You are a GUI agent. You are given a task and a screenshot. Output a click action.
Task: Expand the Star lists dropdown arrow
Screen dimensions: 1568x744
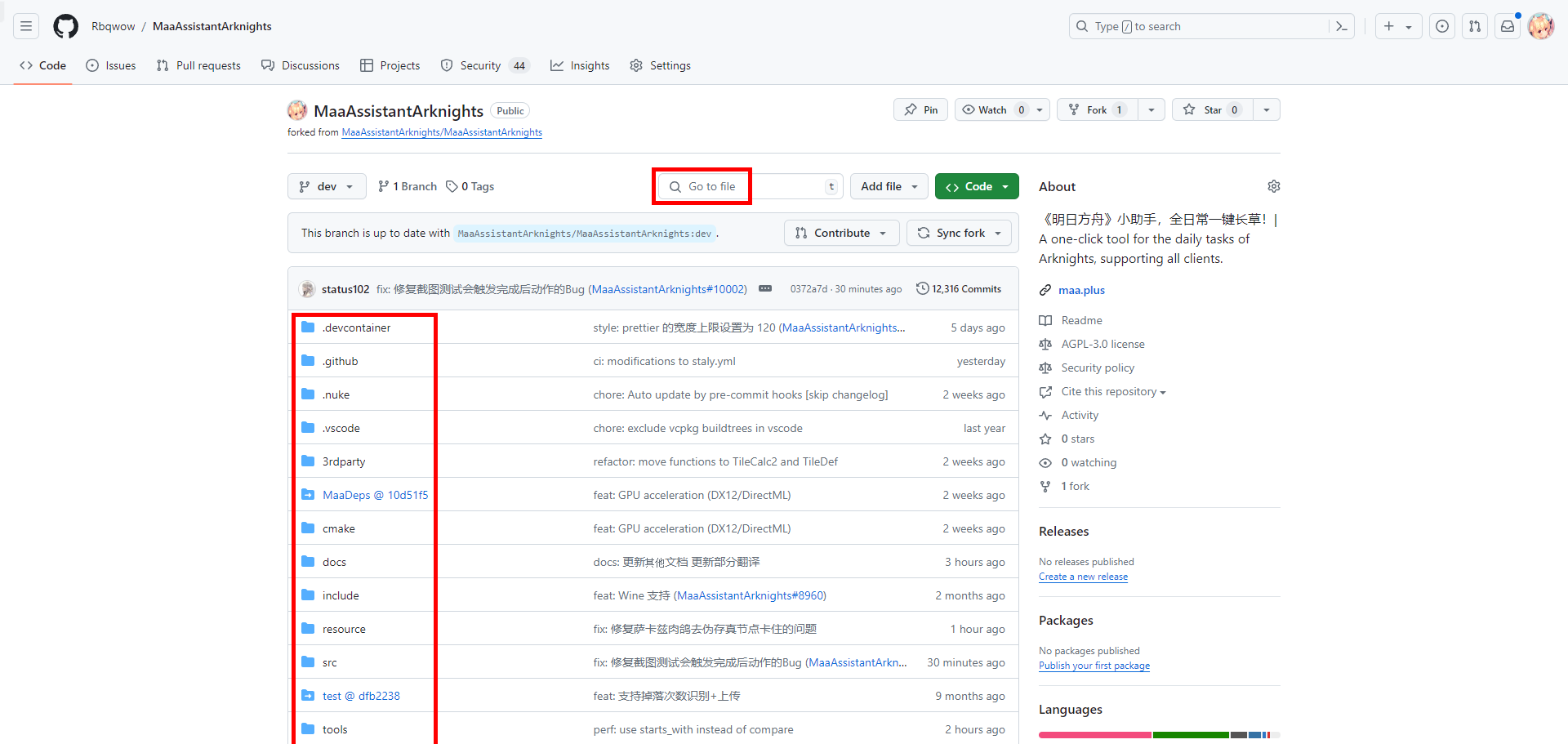tap(1267, 109)
